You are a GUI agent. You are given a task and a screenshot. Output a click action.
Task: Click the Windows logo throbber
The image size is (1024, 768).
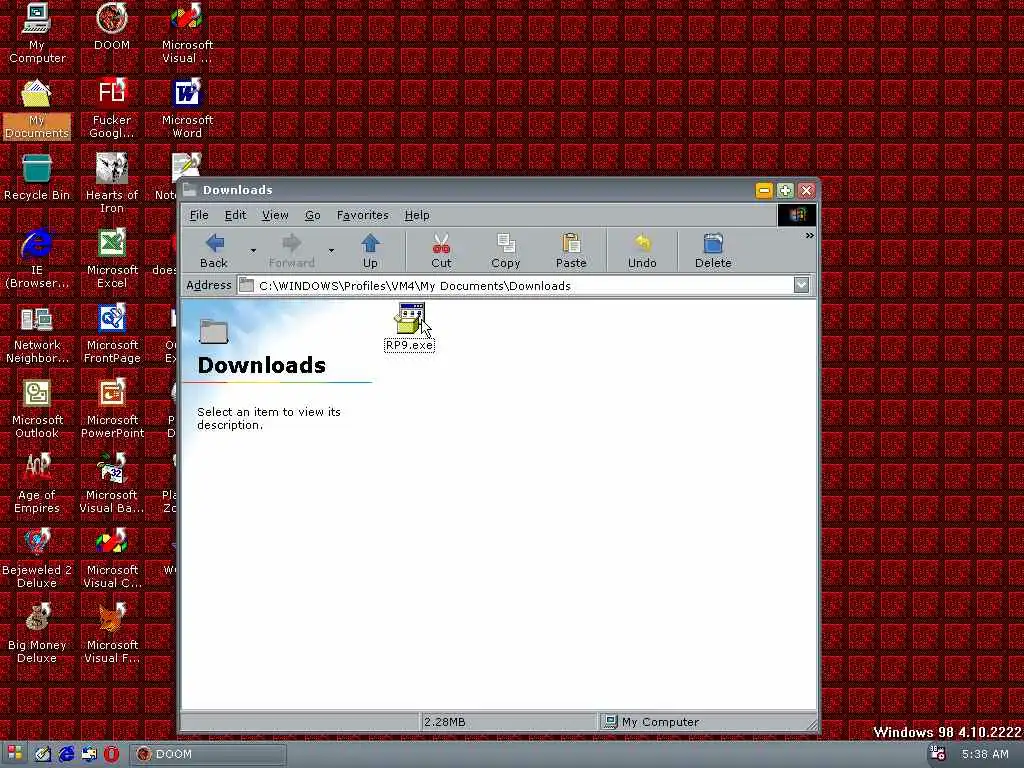(x=797, y=215)
